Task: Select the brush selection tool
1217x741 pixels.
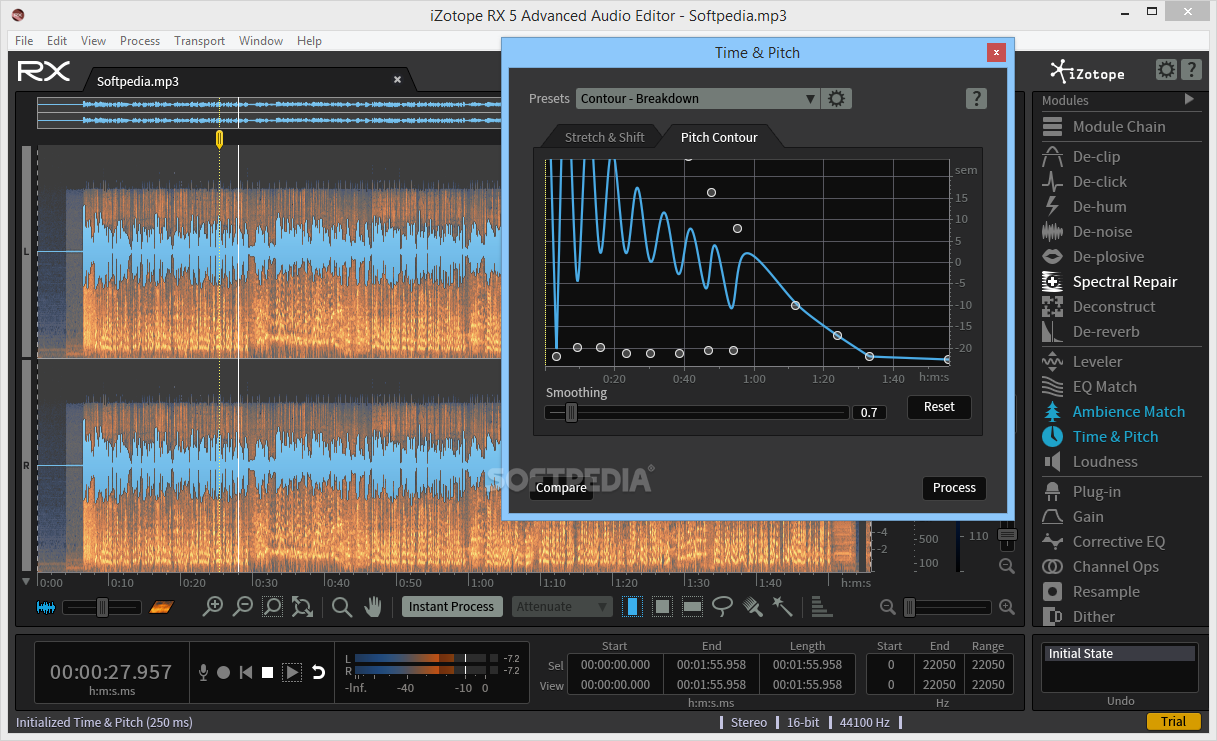Action: pyautogui.click(x=753, y=606)
